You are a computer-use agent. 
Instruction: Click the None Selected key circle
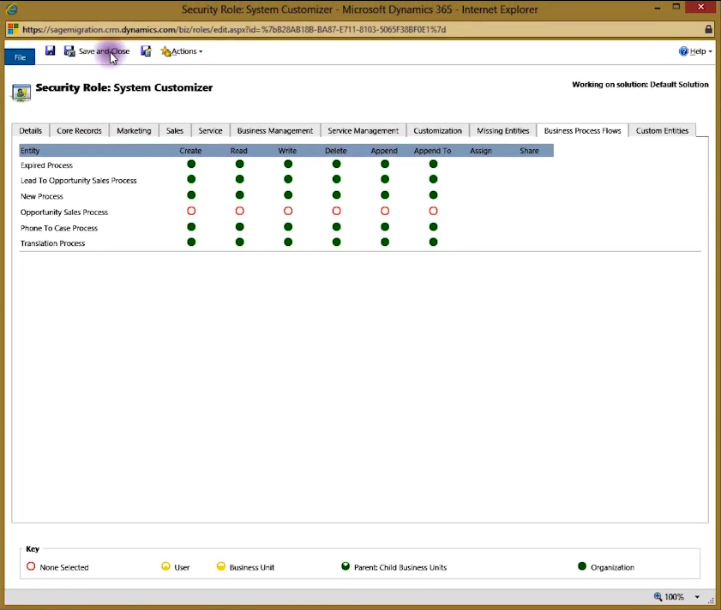31,566
